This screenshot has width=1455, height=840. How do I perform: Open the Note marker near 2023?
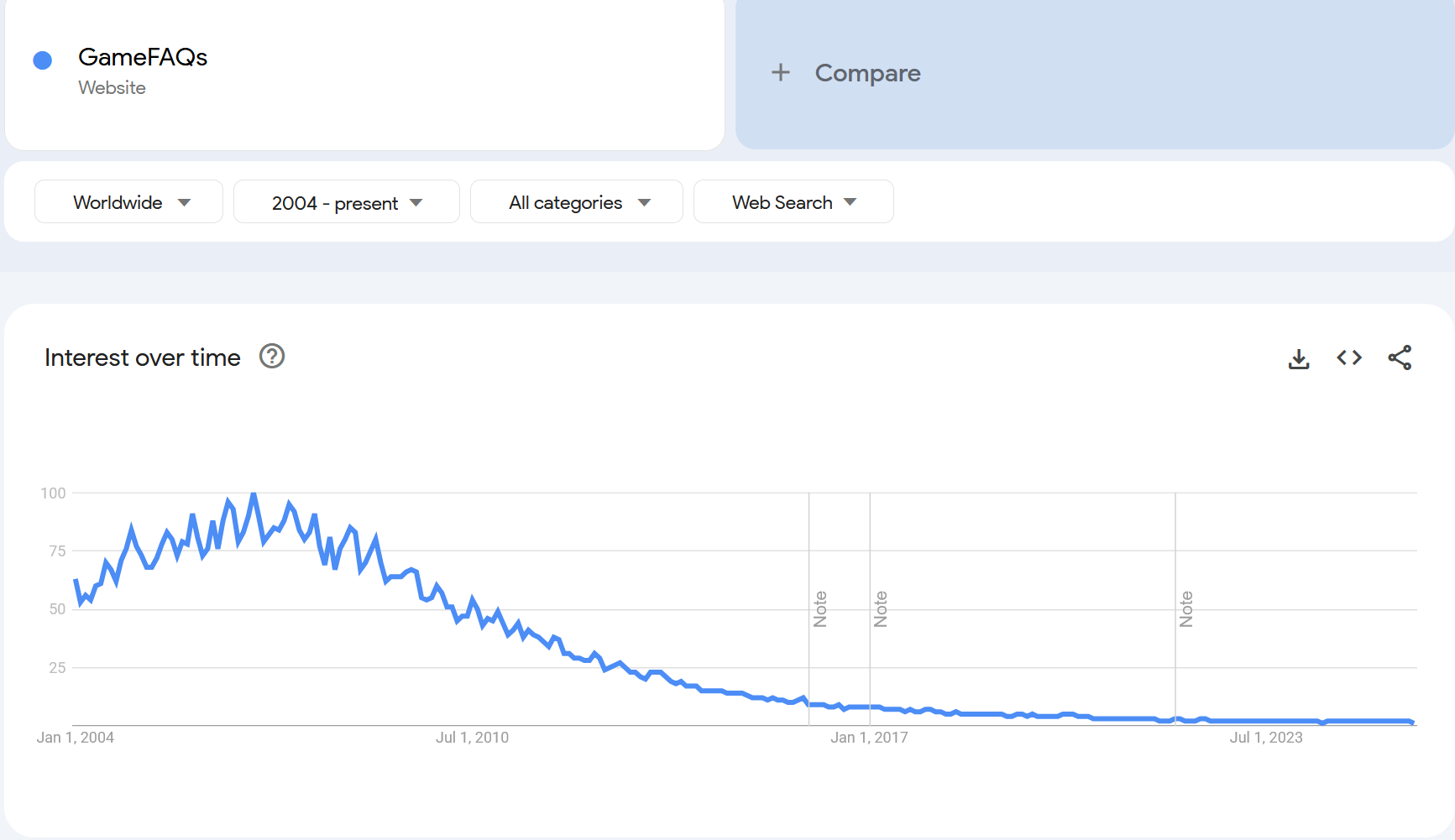coord(1186,609)
